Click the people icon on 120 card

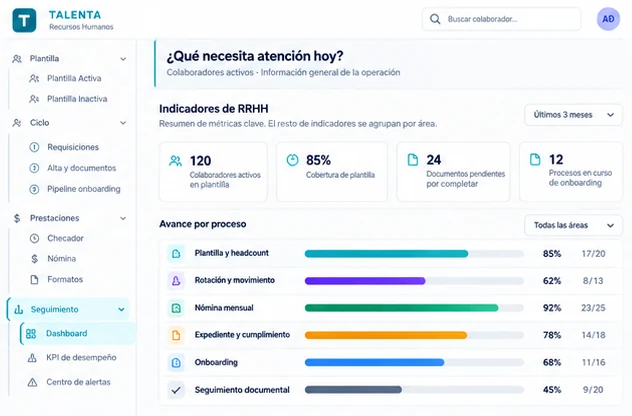coord(175,161)
